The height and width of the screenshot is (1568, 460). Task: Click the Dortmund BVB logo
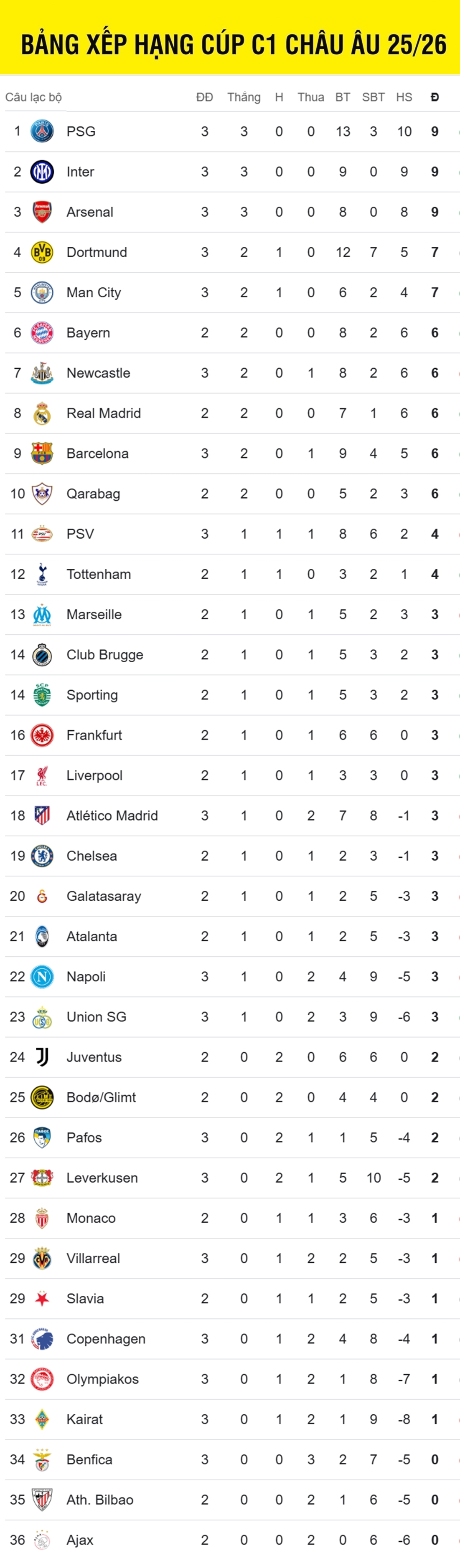click(42, 252)
